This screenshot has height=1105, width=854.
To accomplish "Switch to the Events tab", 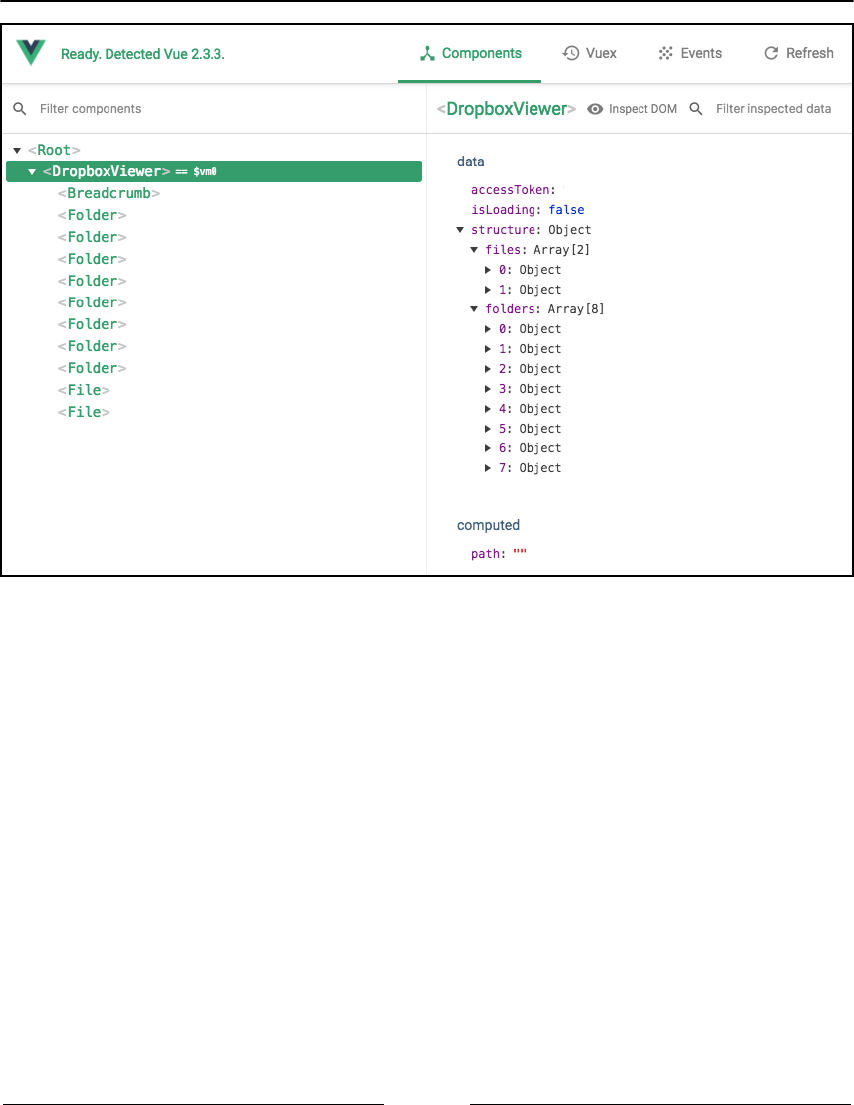I will click(690, 54).
